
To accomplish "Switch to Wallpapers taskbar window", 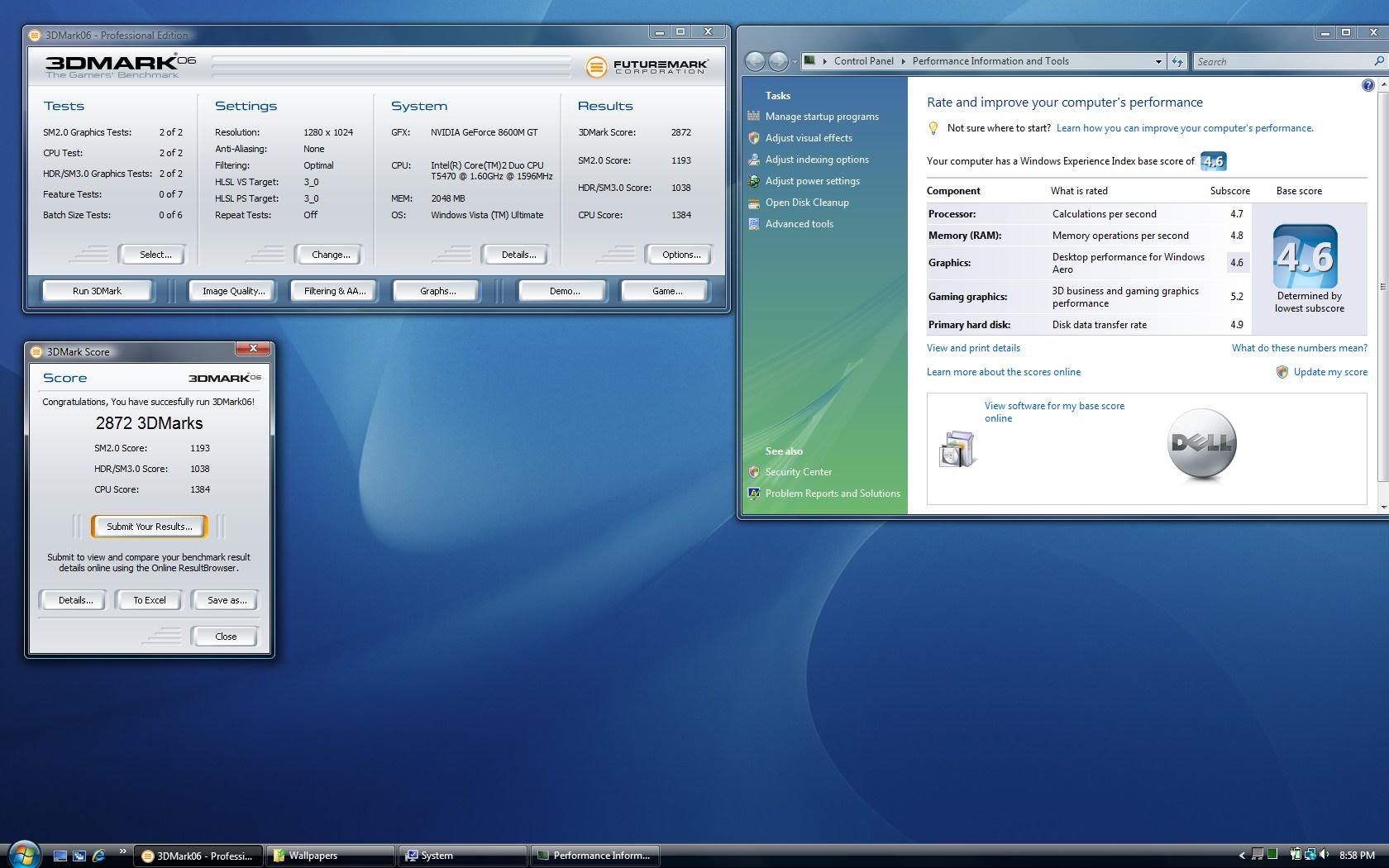I will 329,856.
